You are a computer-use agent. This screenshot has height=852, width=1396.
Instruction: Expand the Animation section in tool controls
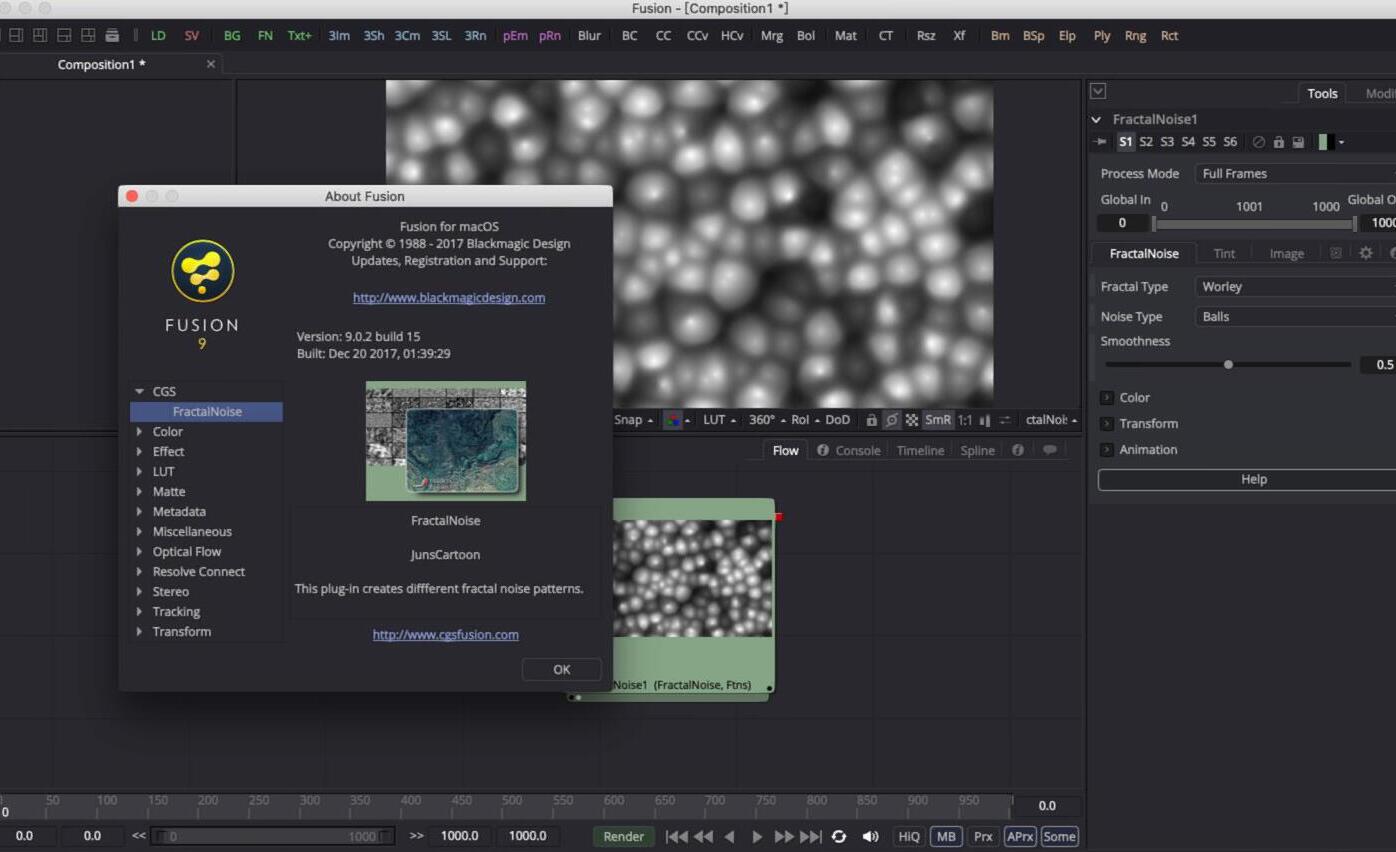(1107, 449)
